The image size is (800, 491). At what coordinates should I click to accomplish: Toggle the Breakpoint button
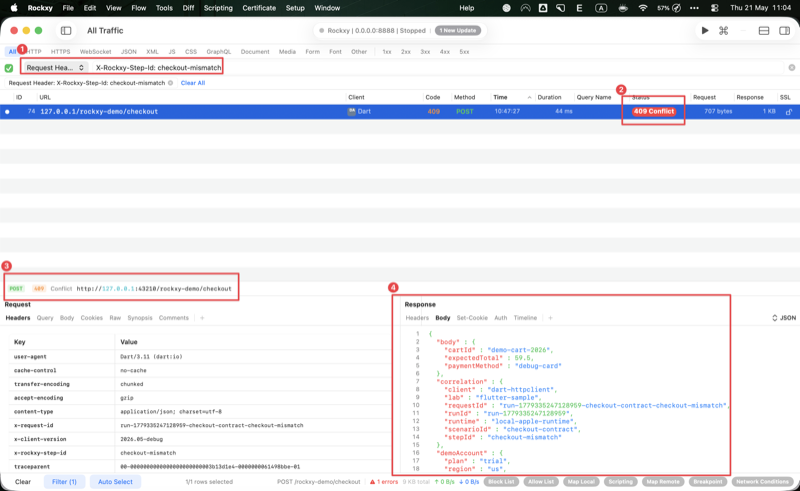(708, 482)
